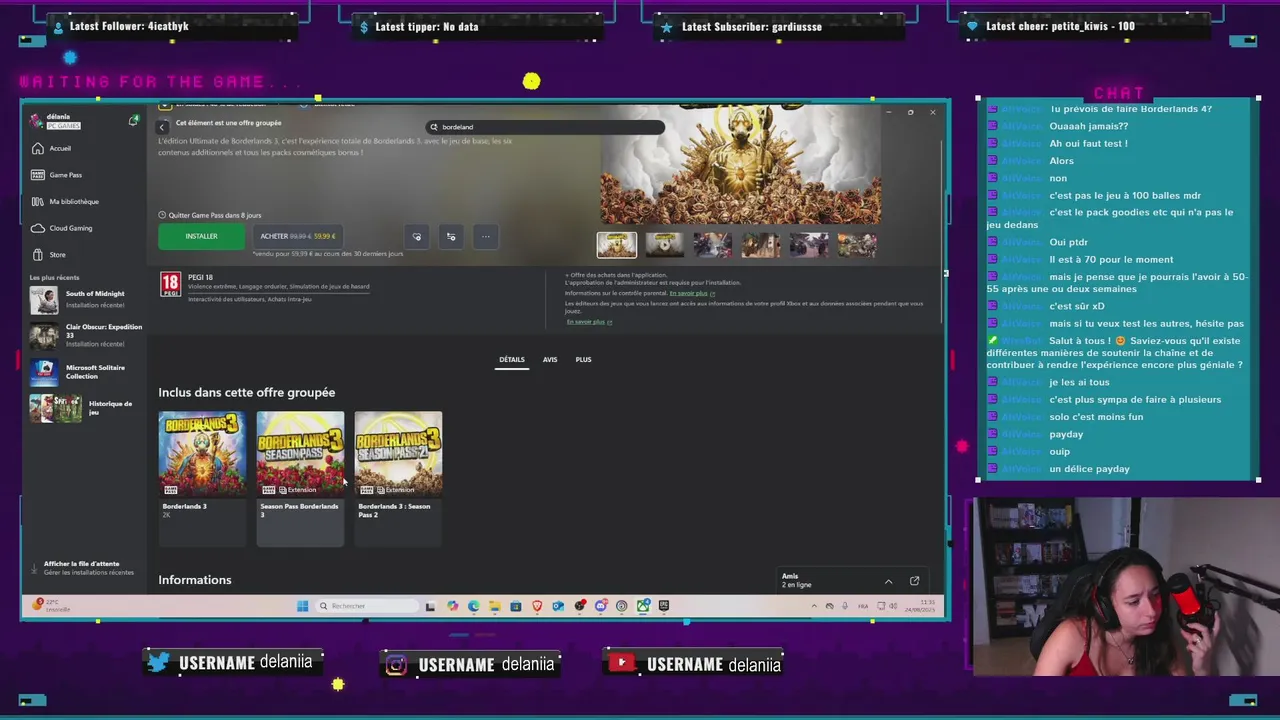Click the taskbar Rechercher search box

click(x=367, y=606)
